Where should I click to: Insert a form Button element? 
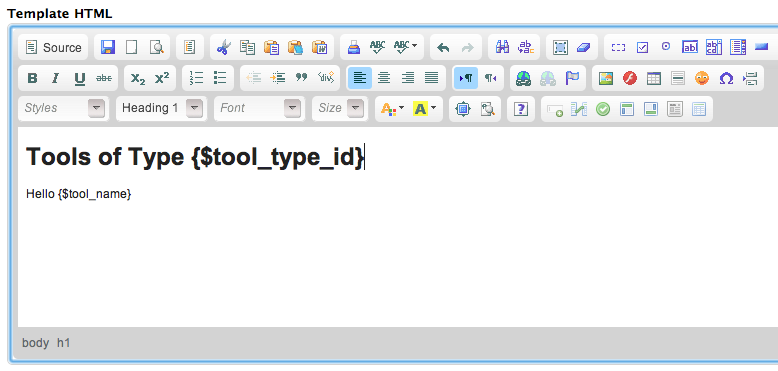(762, 47)
